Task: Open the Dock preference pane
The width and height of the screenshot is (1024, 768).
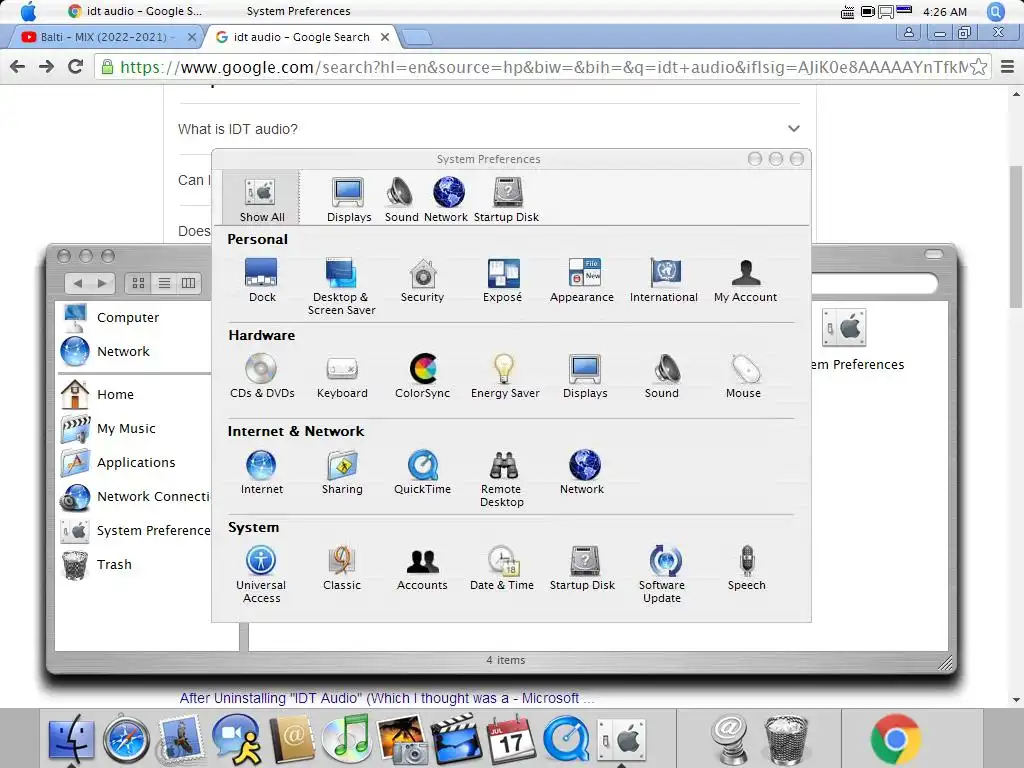Action: pos(262,280)
